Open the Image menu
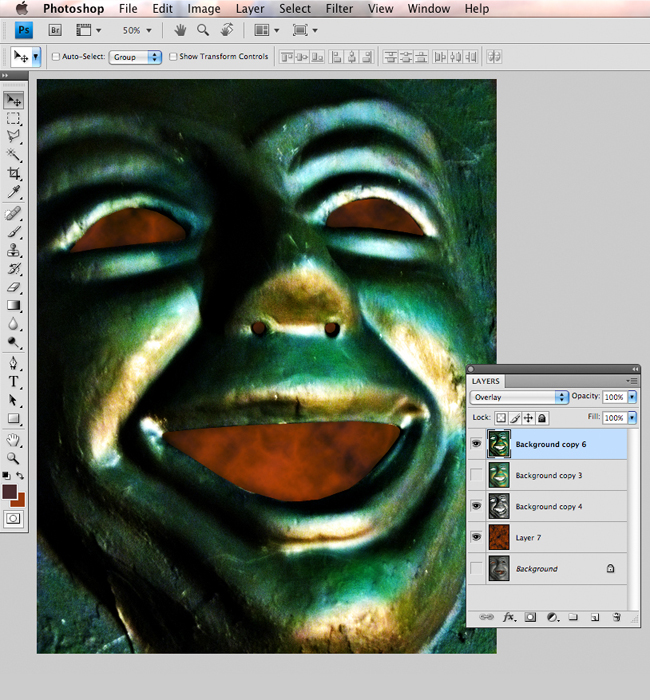Screen dimensions: 650x700 tap(204, 8)
